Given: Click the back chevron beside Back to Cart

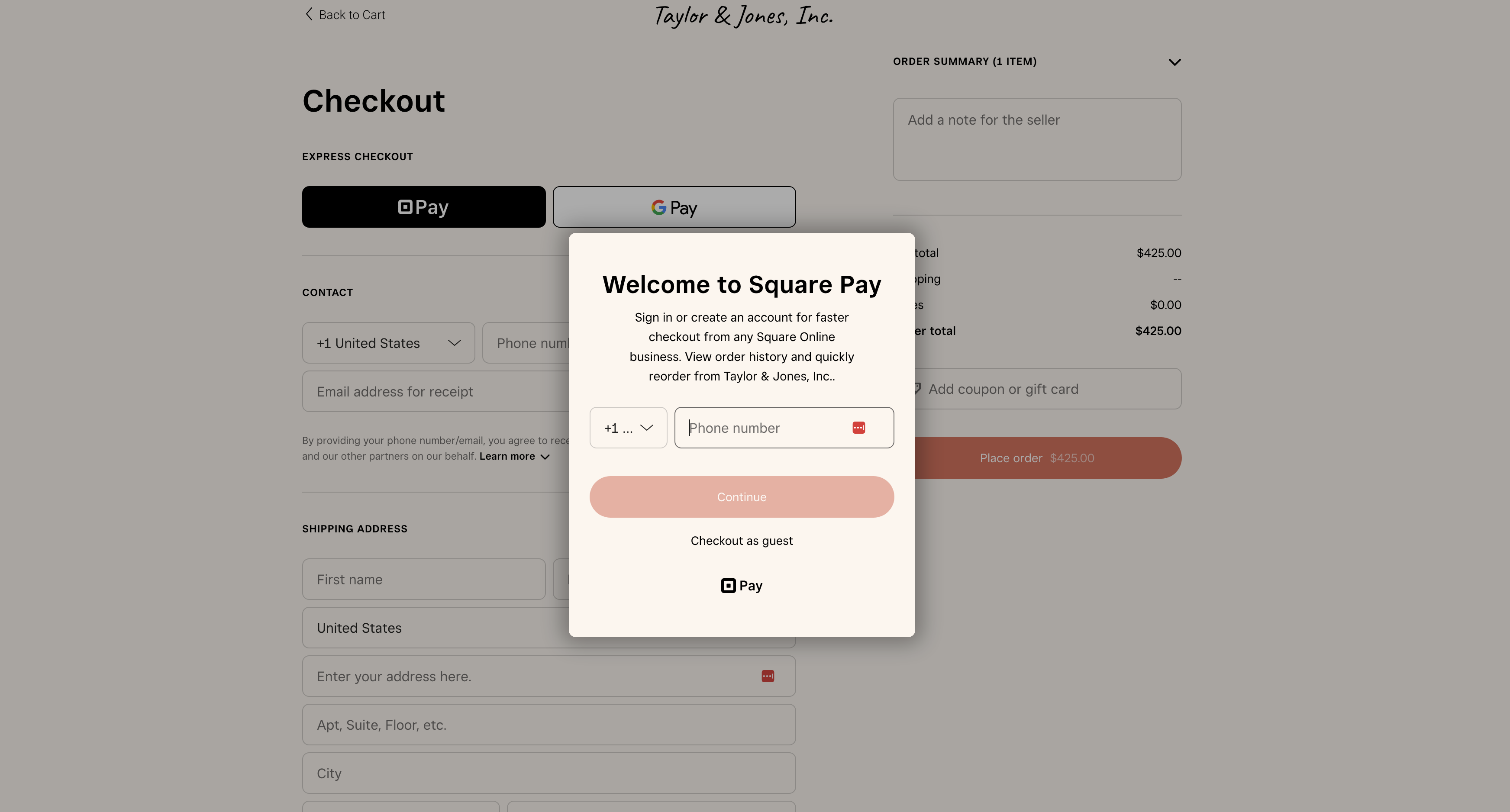Looking at the screenshot, I should click(309, 14).
